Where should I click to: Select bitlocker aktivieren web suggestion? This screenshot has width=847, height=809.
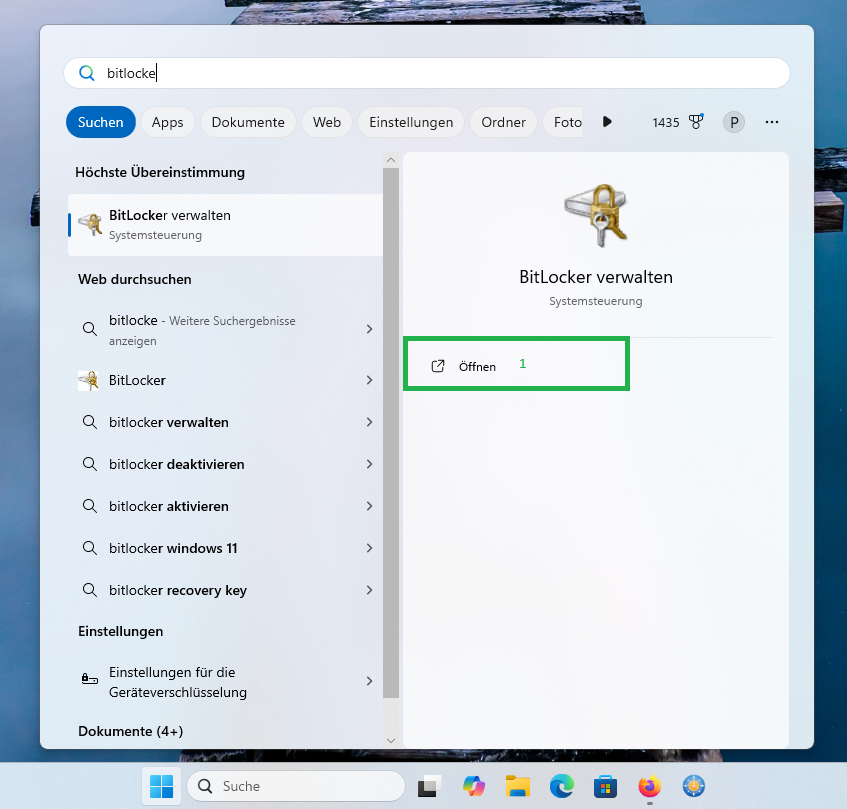coord(225,507)
